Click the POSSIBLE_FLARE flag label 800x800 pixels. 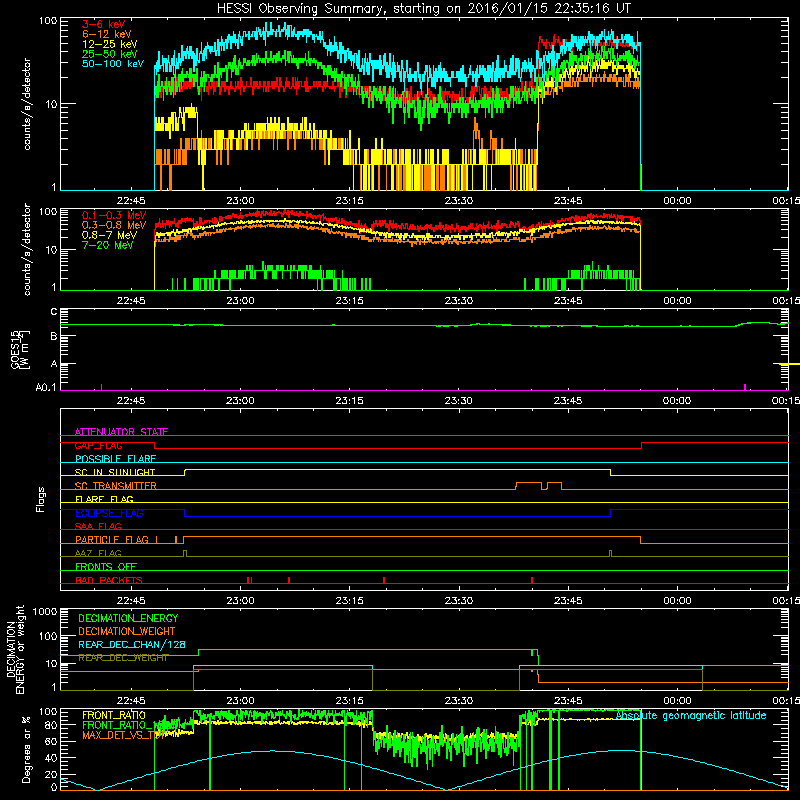[x=115, y=459]
